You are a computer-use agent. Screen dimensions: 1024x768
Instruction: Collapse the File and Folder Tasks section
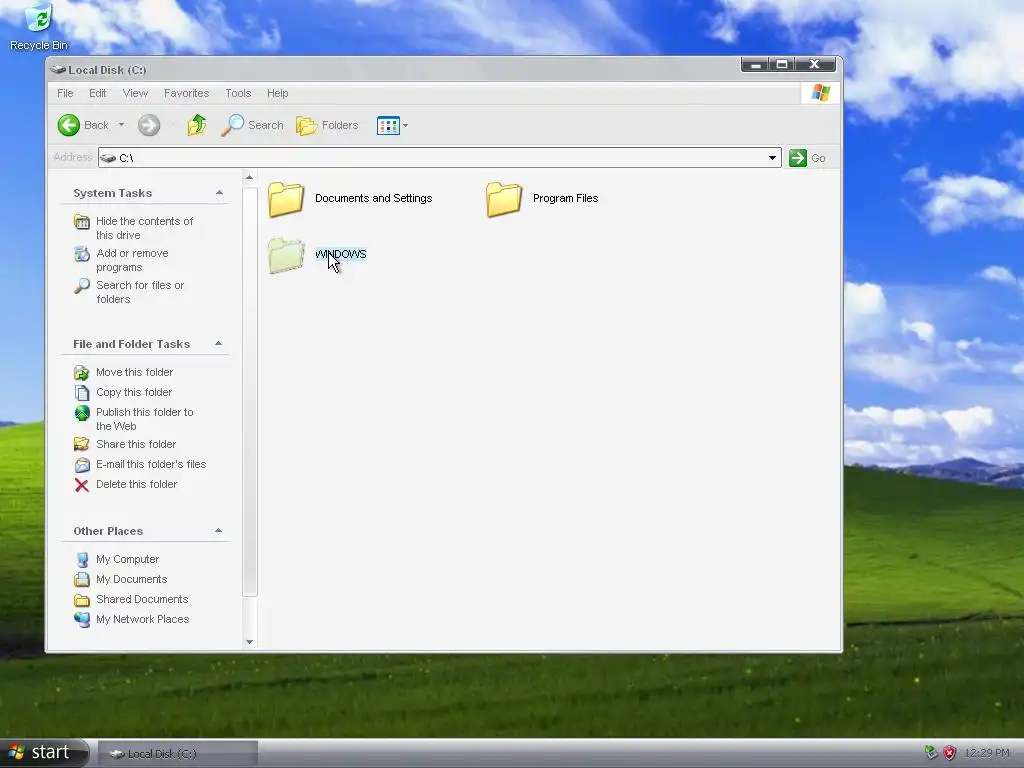219,344
